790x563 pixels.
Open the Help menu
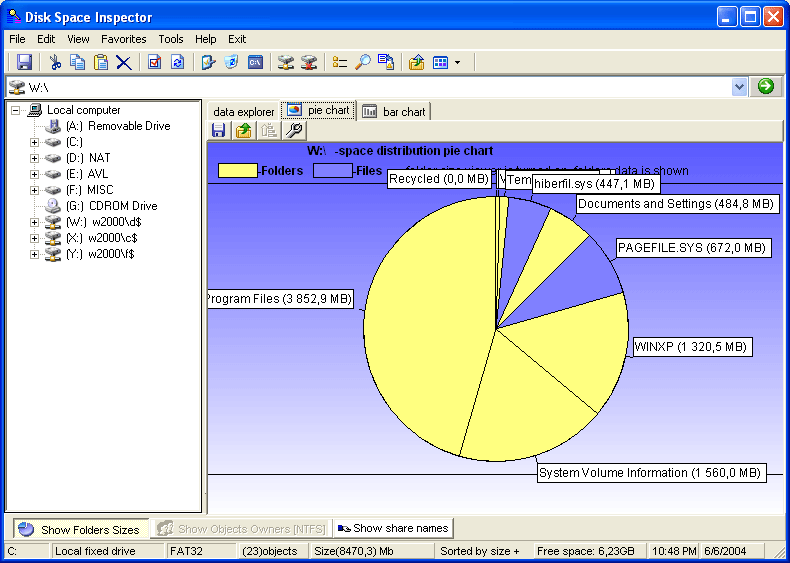coord(206,39)
